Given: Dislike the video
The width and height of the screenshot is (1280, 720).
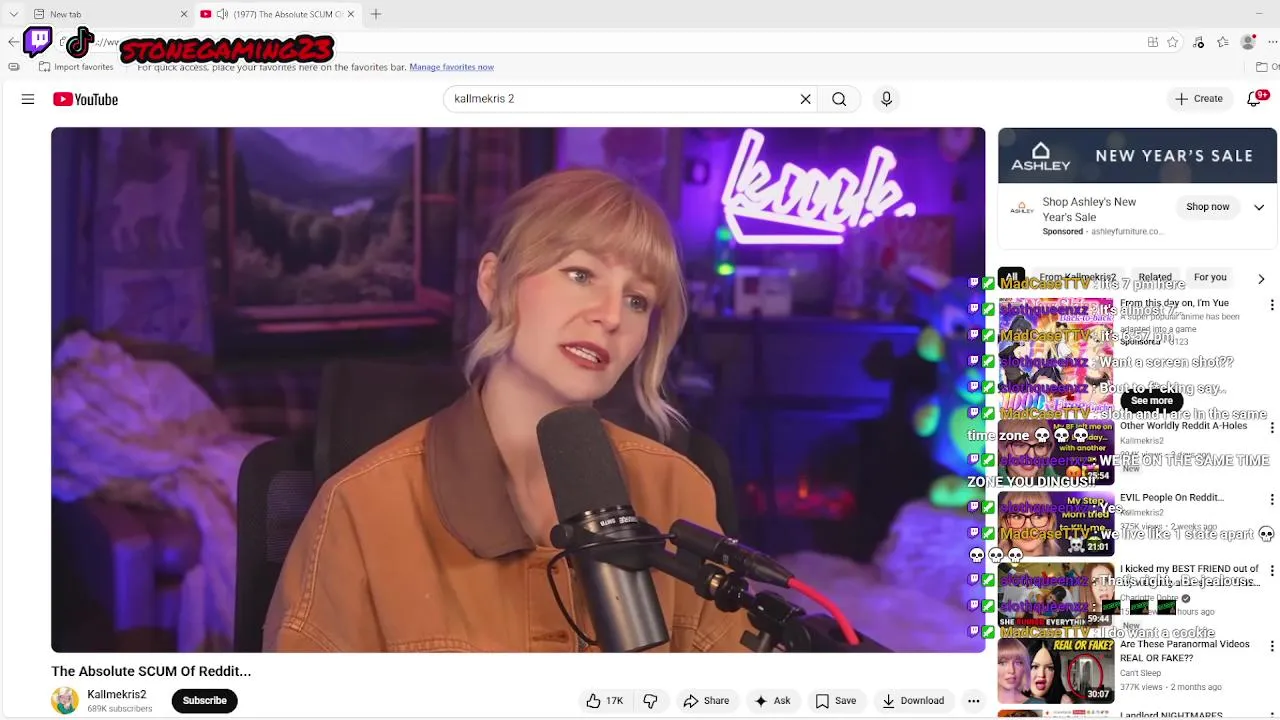Looking at the screenshot, I should tap(650, 701).
